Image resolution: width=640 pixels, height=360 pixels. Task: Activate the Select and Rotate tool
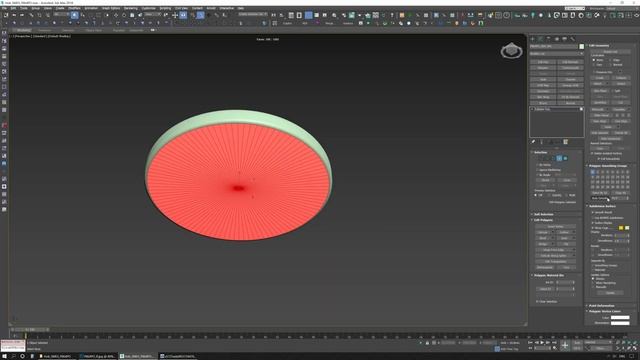click(124, 15)
